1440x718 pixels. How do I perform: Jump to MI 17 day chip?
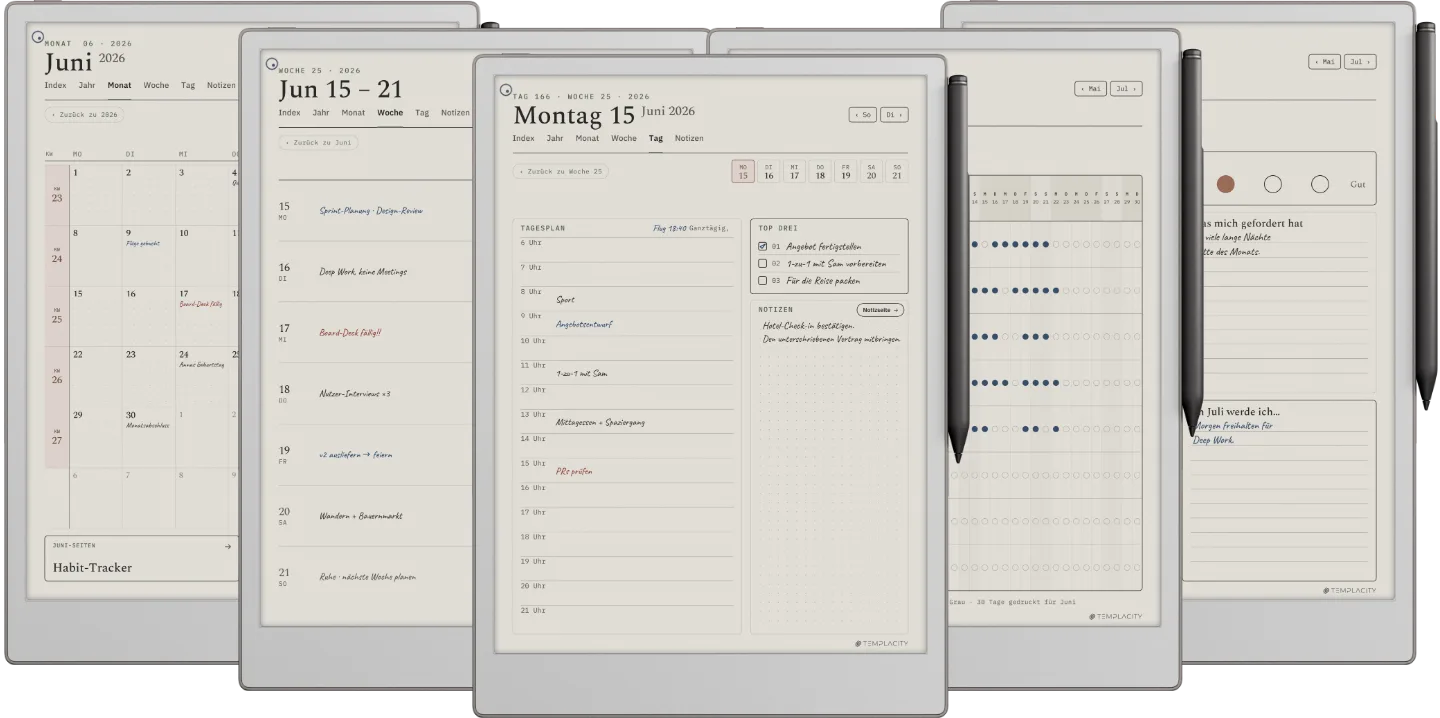tap(794, 172)
